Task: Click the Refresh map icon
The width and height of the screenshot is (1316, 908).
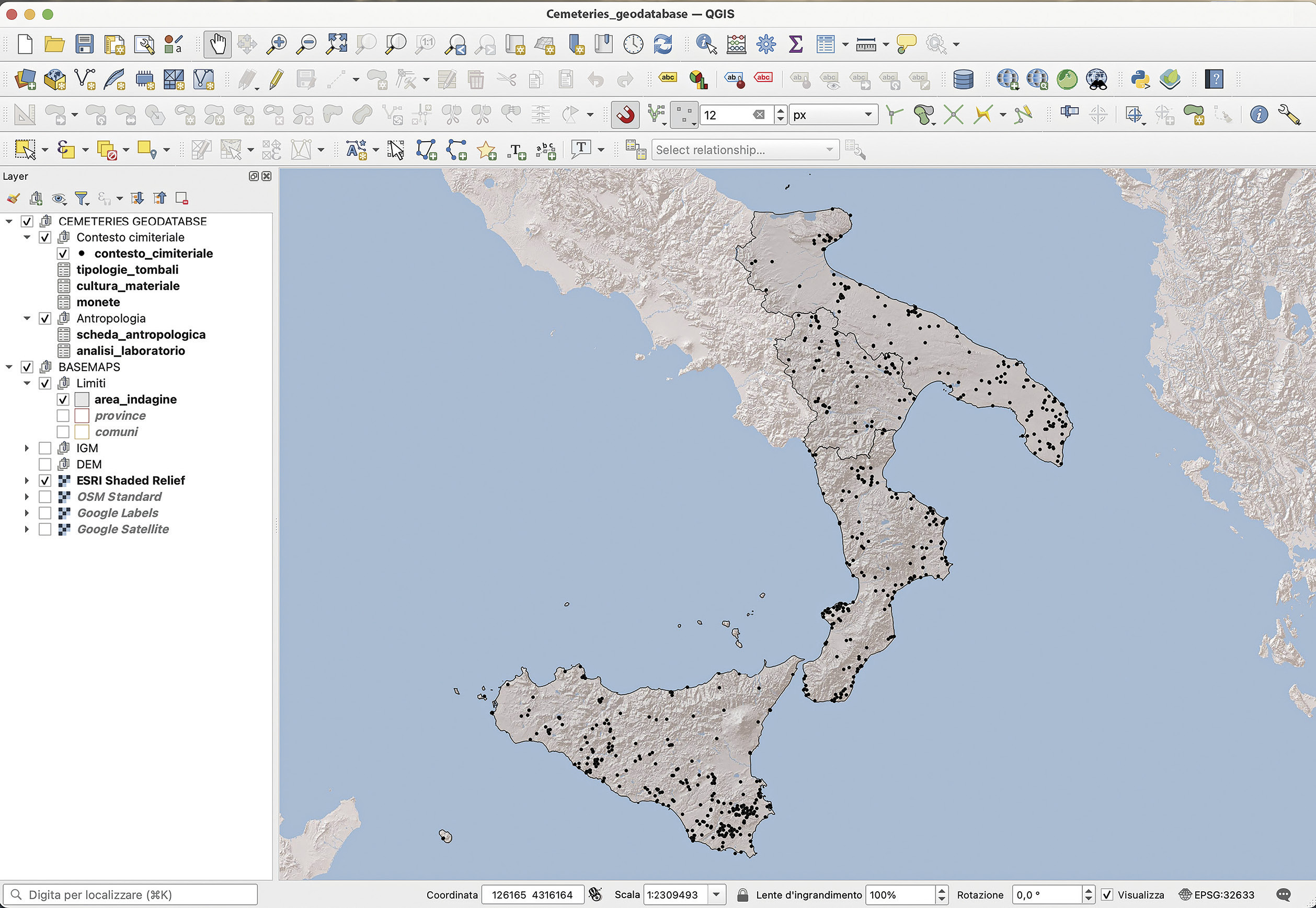Action: (663, 44)
